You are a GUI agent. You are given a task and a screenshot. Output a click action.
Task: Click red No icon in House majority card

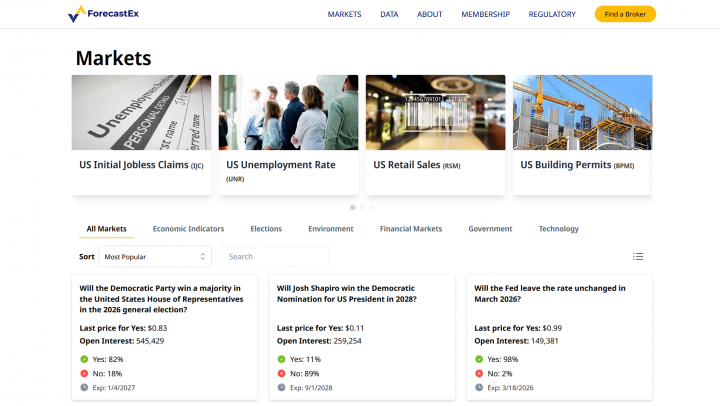point(84,373)
